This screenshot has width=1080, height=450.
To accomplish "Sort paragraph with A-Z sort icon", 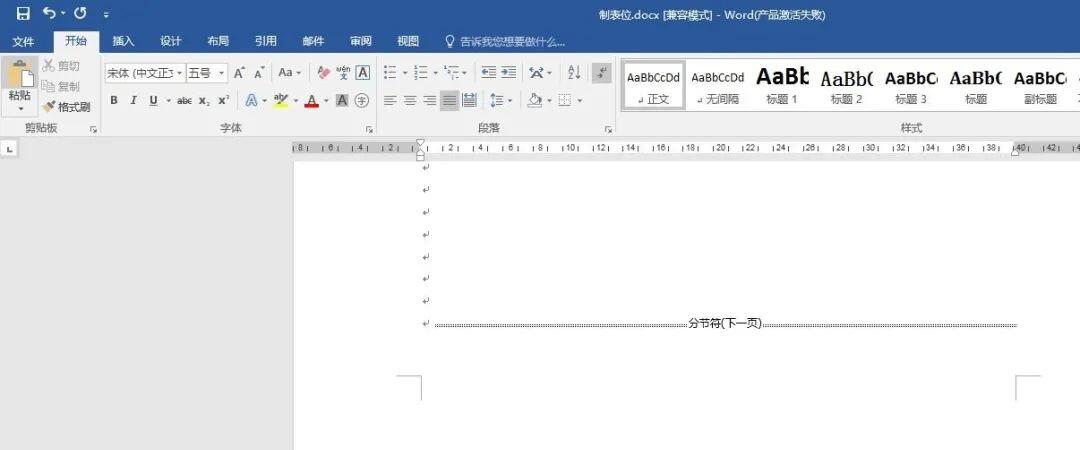I will [x=574, y=72].
